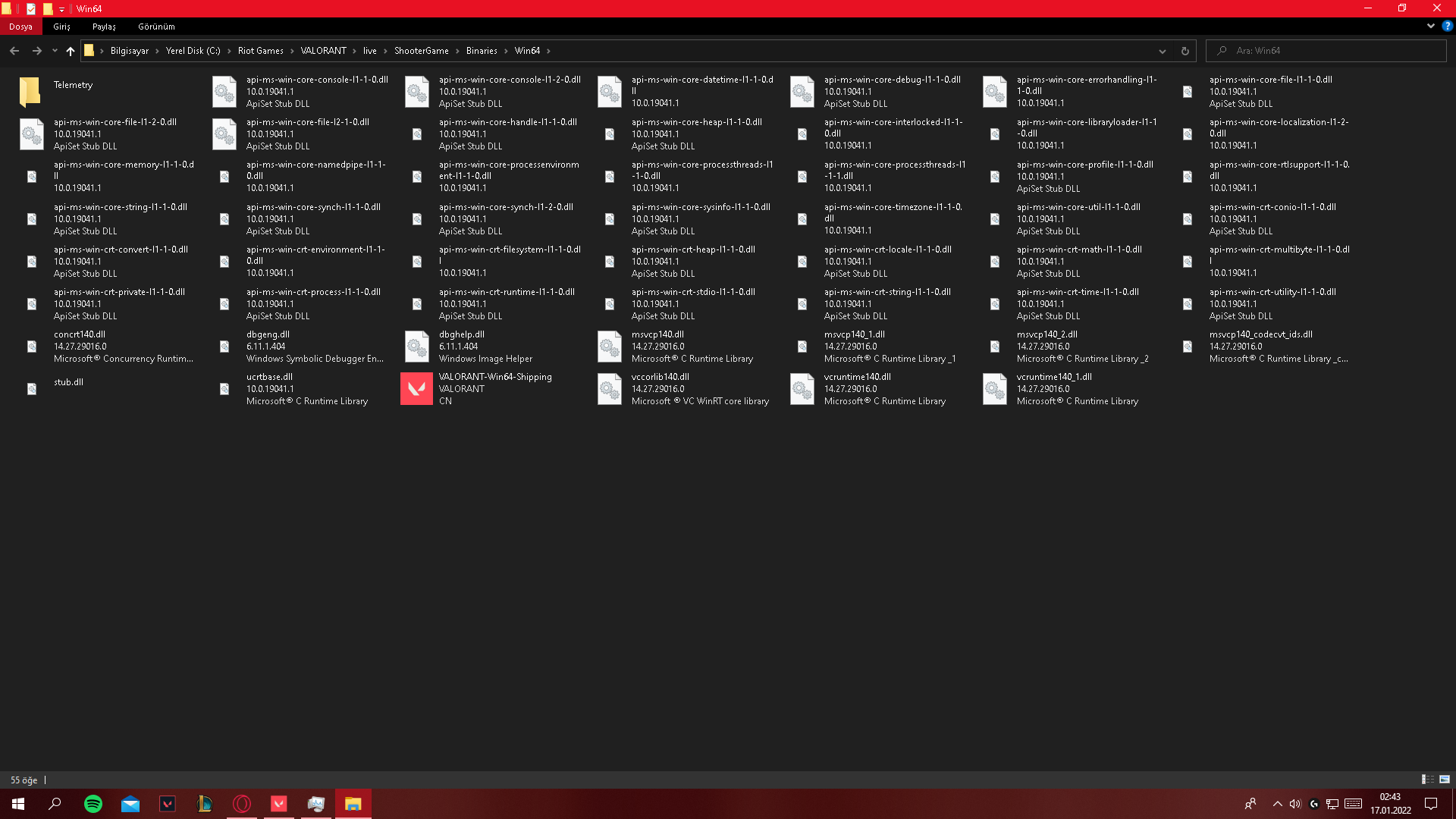Image resolution: width=1456 pixels, height=819 pixels.
Task: Open the Telemetry folder icon
Action: (30, 91)
